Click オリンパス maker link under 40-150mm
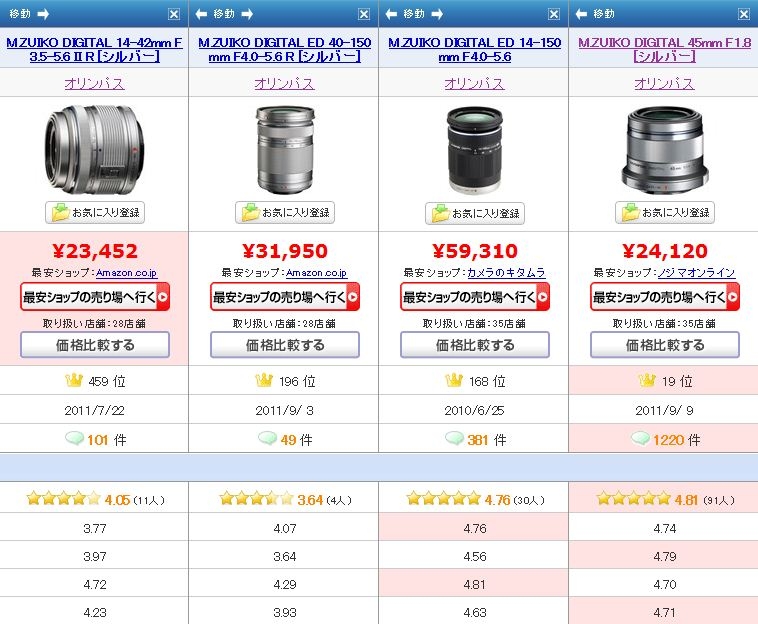Viewport: 758px width, 624px height. point(284,83)
